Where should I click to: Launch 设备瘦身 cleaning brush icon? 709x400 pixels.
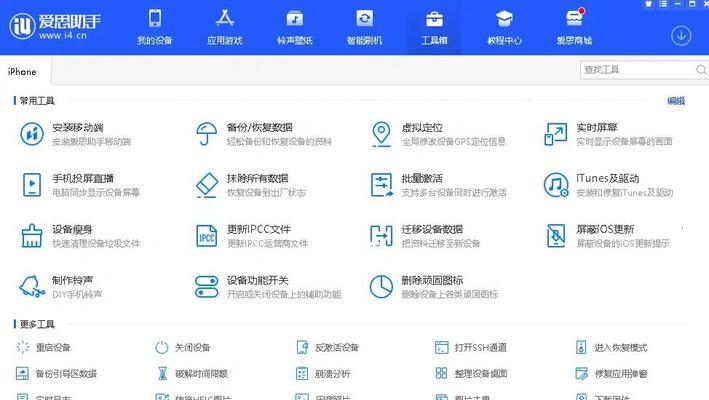pos(32,236)
